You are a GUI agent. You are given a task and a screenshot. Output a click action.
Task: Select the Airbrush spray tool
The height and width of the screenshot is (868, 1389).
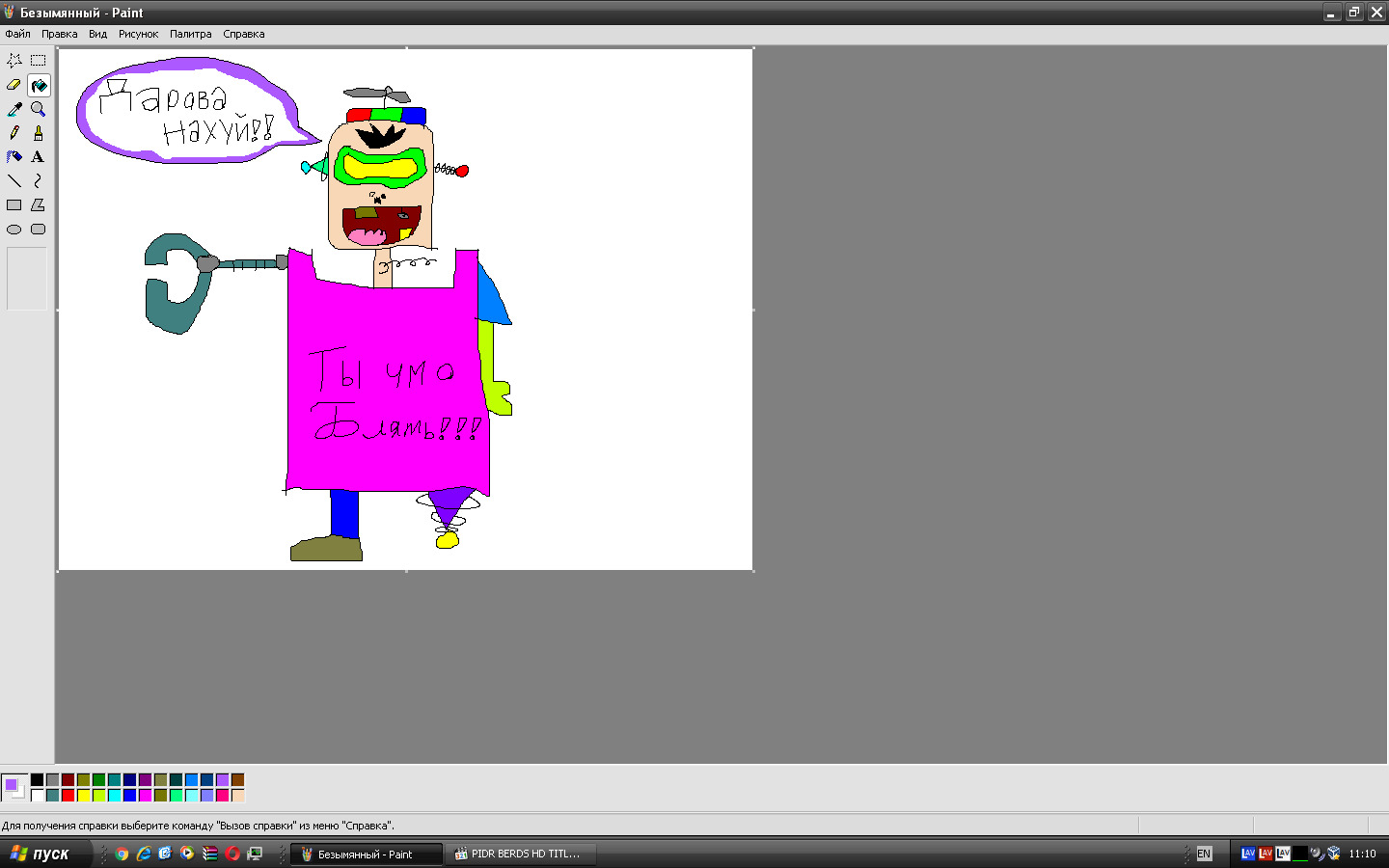click(x=14, y=157)
